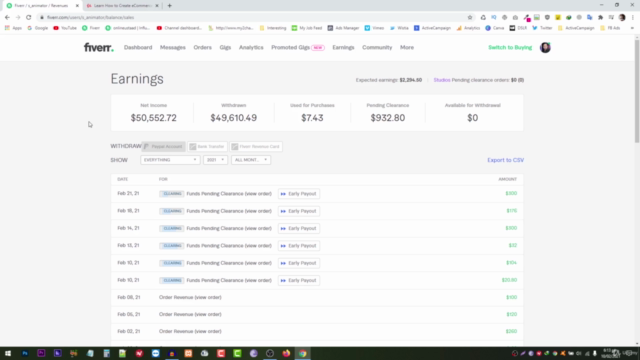Expand the EVERYTHING filter dropdown
Screen dimensions: 640x360
(x=170, y=160)
